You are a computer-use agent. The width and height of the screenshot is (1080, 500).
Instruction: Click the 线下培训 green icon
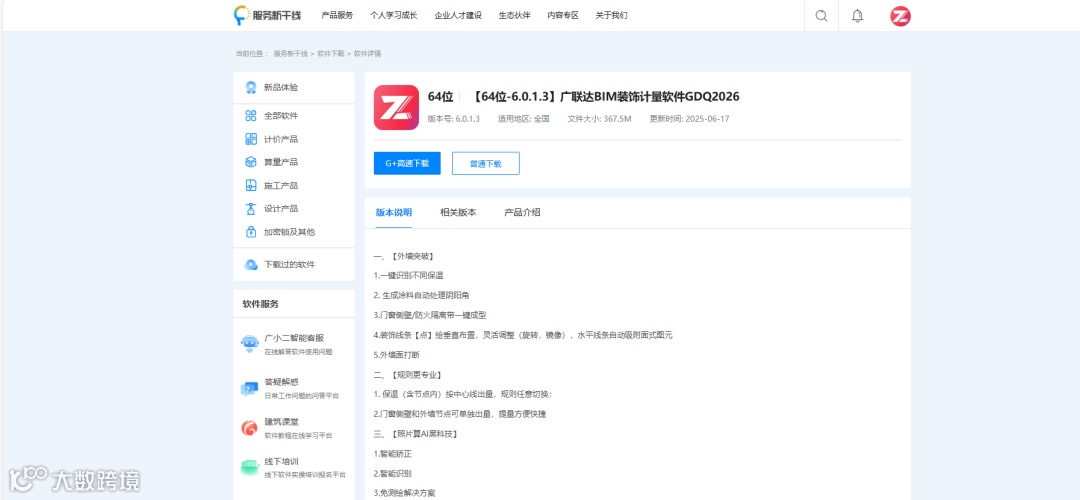point(250,468)
